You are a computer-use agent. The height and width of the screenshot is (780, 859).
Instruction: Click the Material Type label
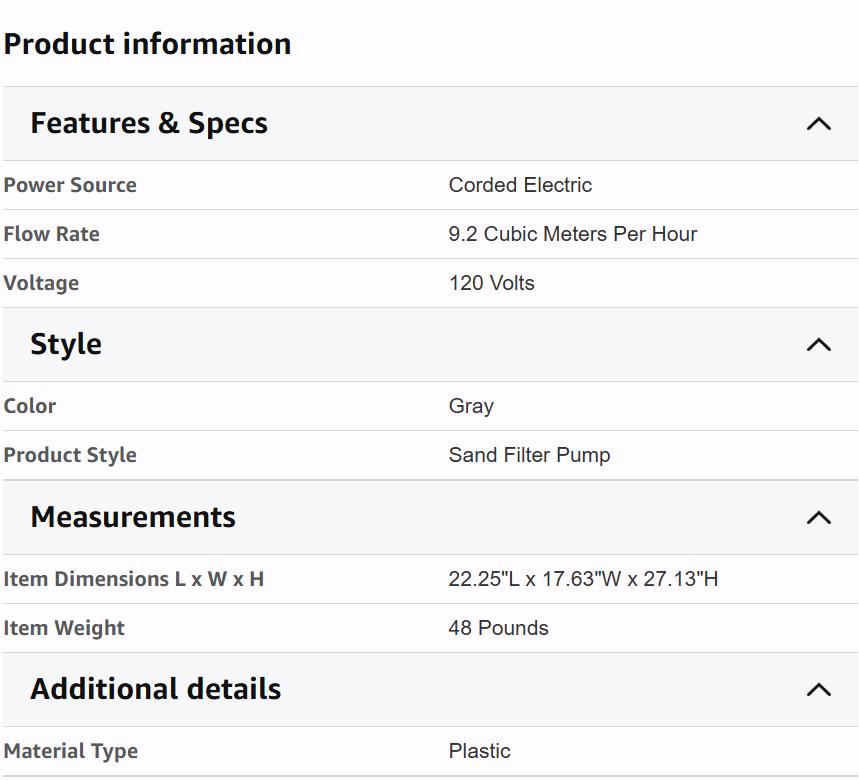click(x=71, y=751)
